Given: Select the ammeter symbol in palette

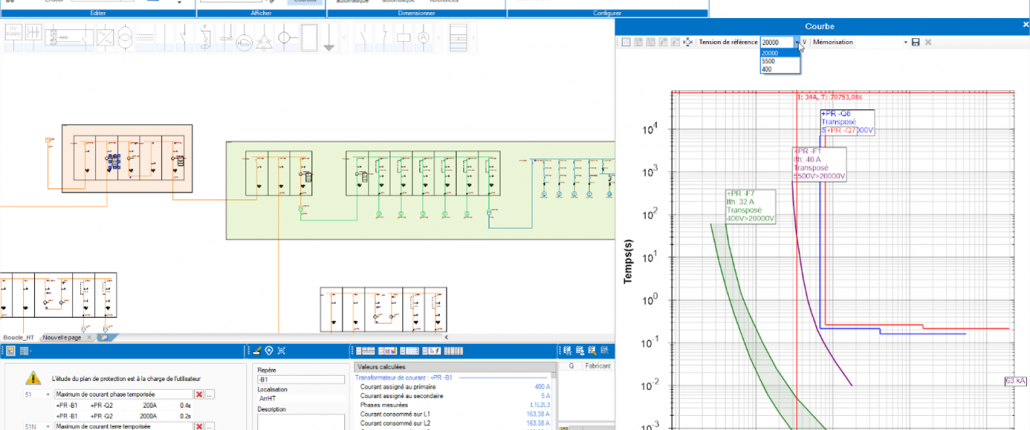Looking at the screenshot, I should (424, 37).
